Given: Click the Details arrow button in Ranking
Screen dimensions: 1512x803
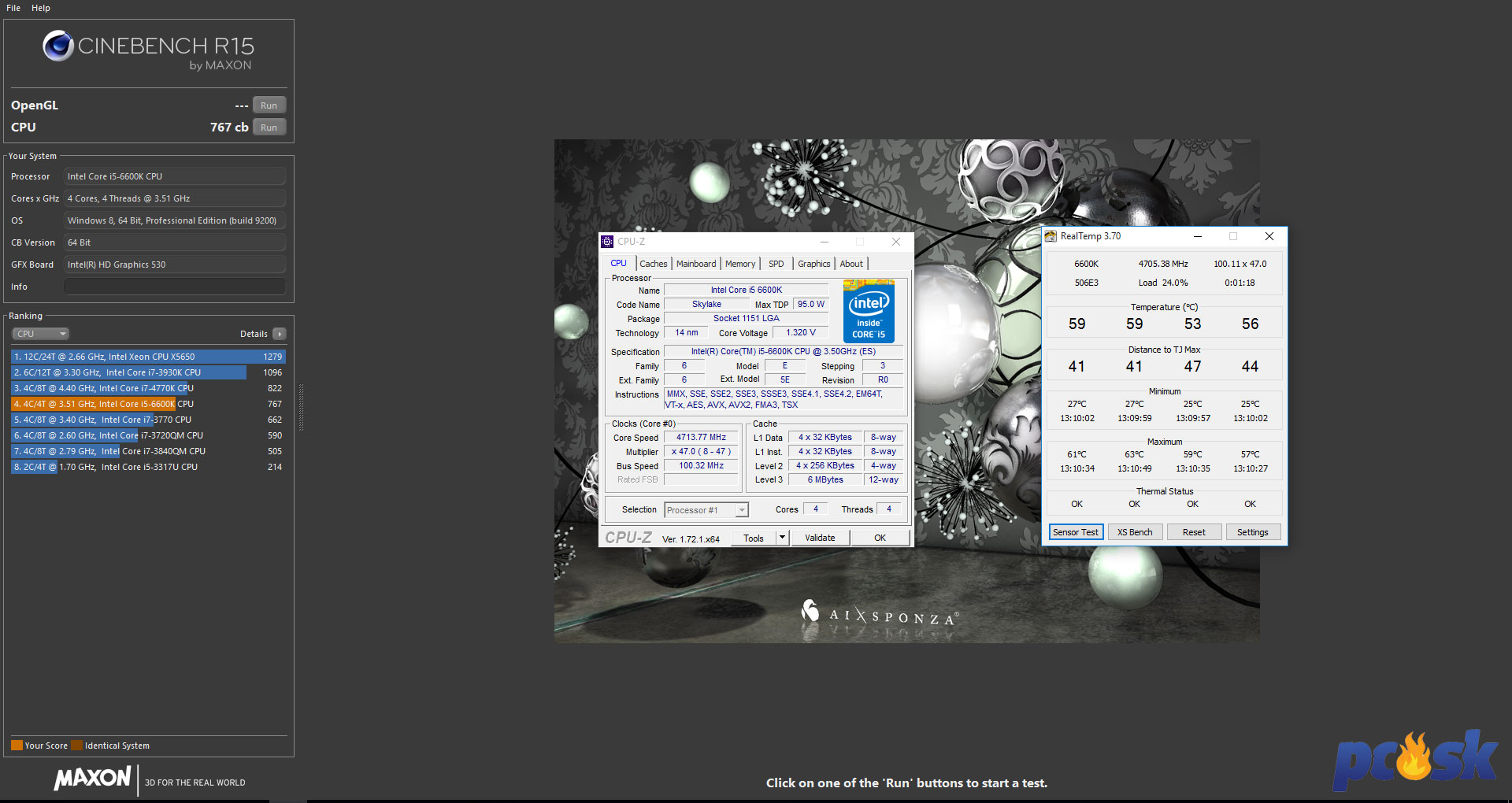Looking at the screenshot, I should pos(280,334).
